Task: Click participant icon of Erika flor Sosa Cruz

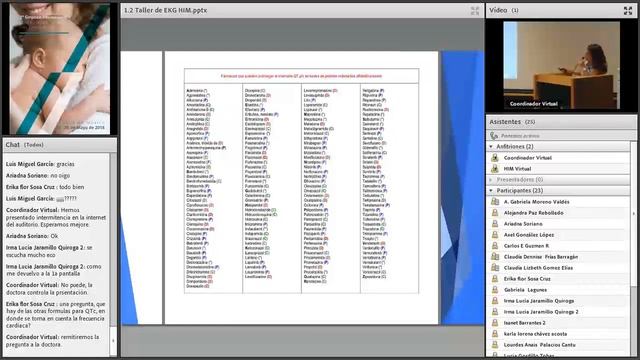Action: [495, 279]
